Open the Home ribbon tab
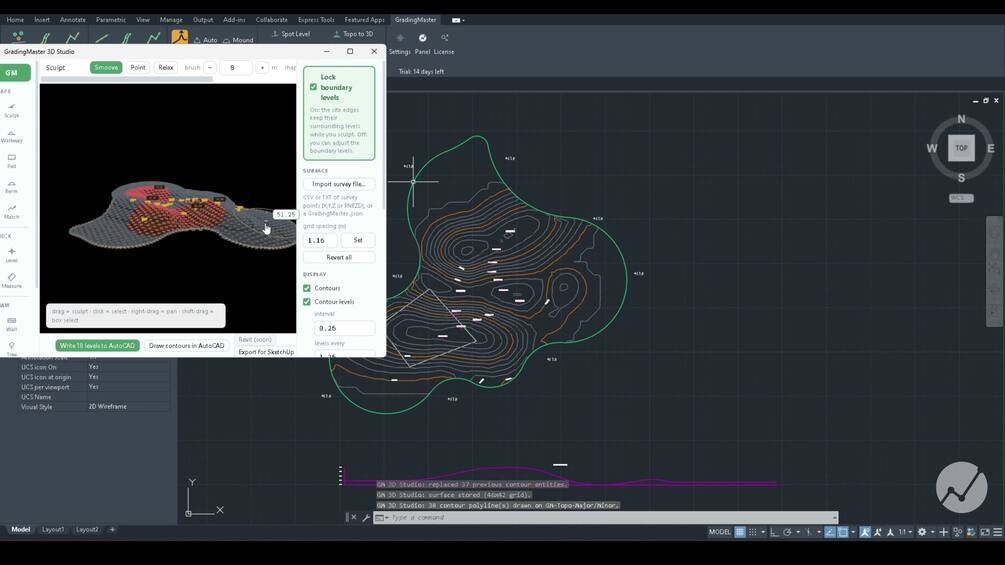 point(15,20)
